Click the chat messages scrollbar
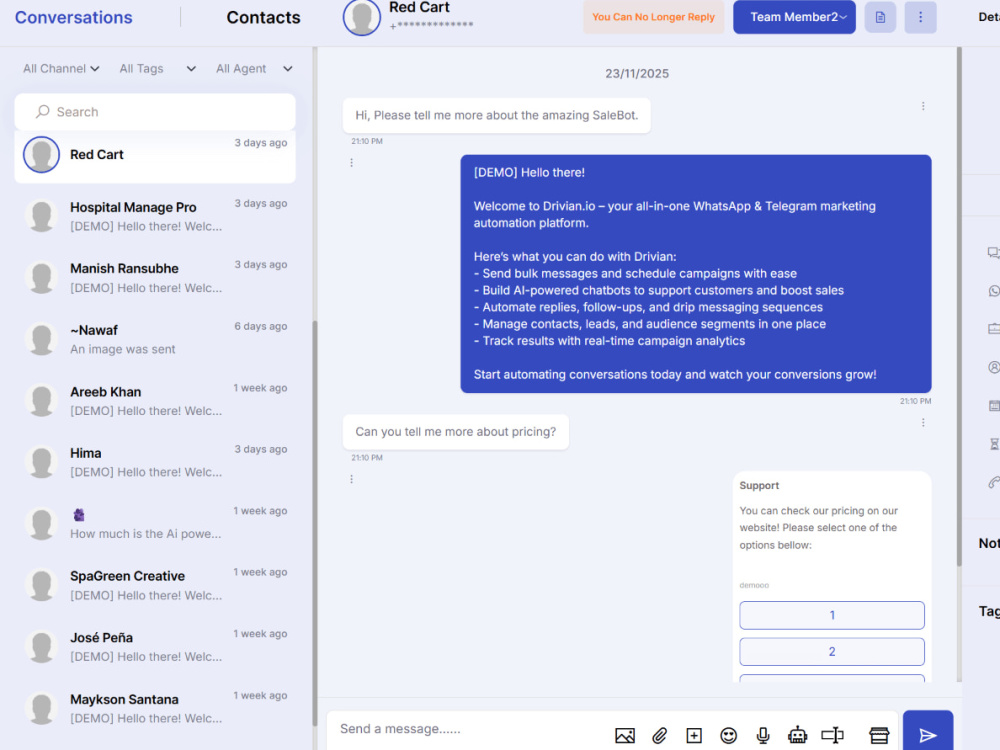1000x750 pixels. pyautogui.click(x=959, y=306)
